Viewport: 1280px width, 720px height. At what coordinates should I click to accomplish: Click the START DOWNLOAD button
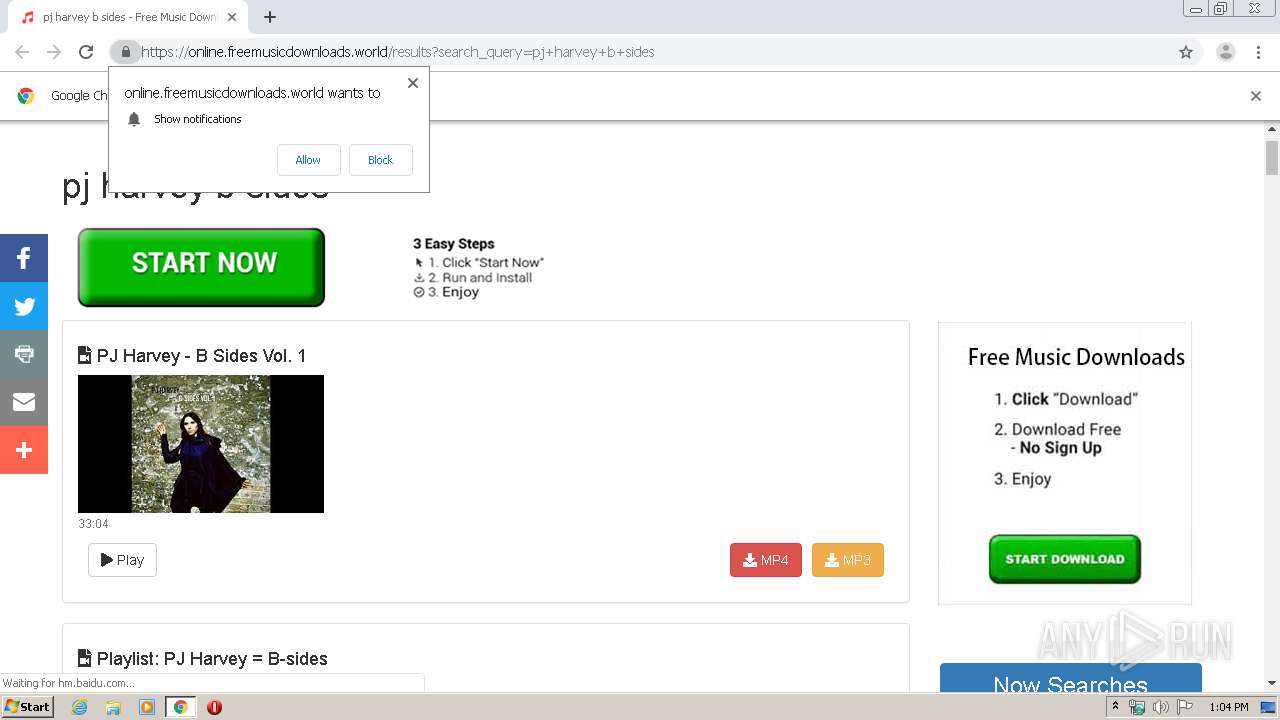tap(1065, 559)
